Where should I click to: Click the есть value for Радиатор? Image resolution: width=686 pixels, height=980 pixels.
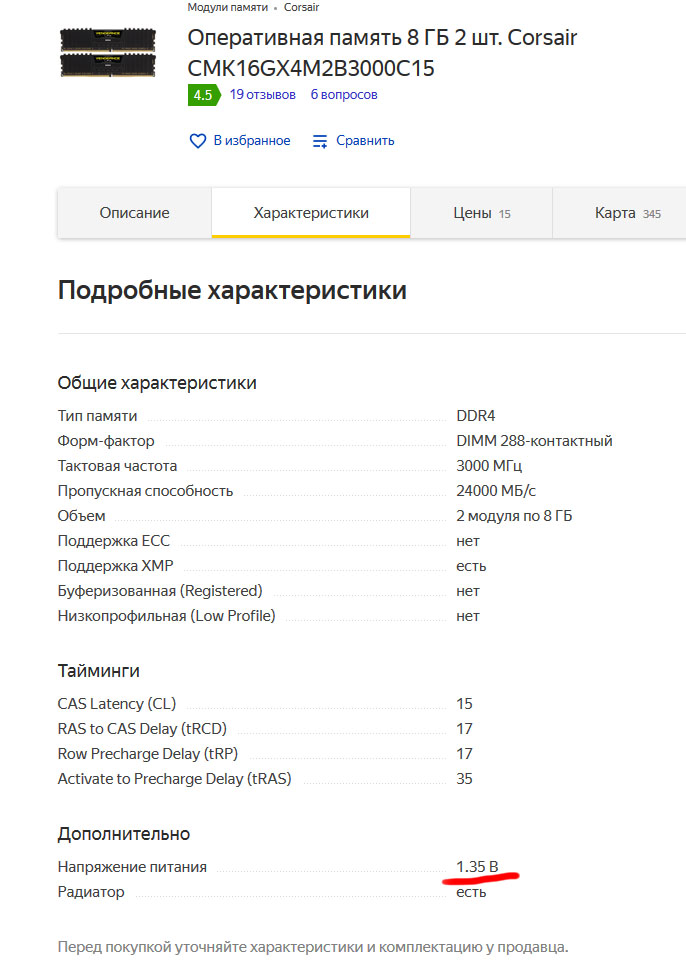click(471, 892)
